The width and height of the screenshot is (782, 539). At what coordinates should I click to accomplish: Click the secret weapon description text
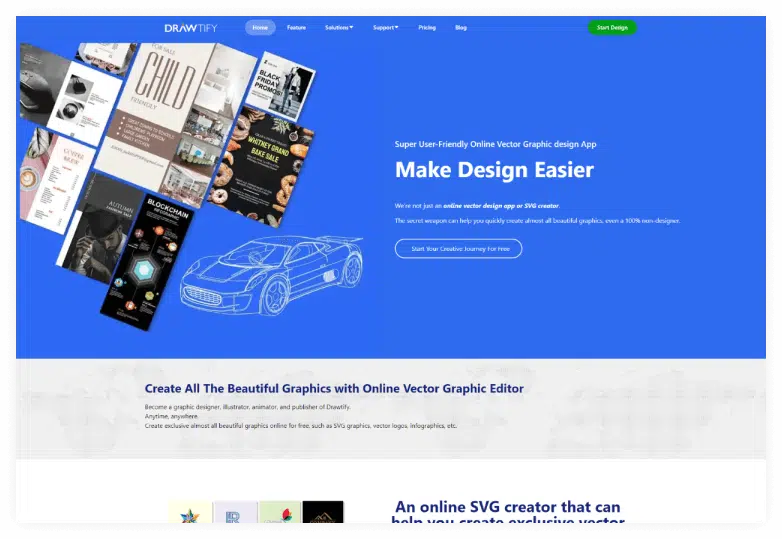point(537,220)
